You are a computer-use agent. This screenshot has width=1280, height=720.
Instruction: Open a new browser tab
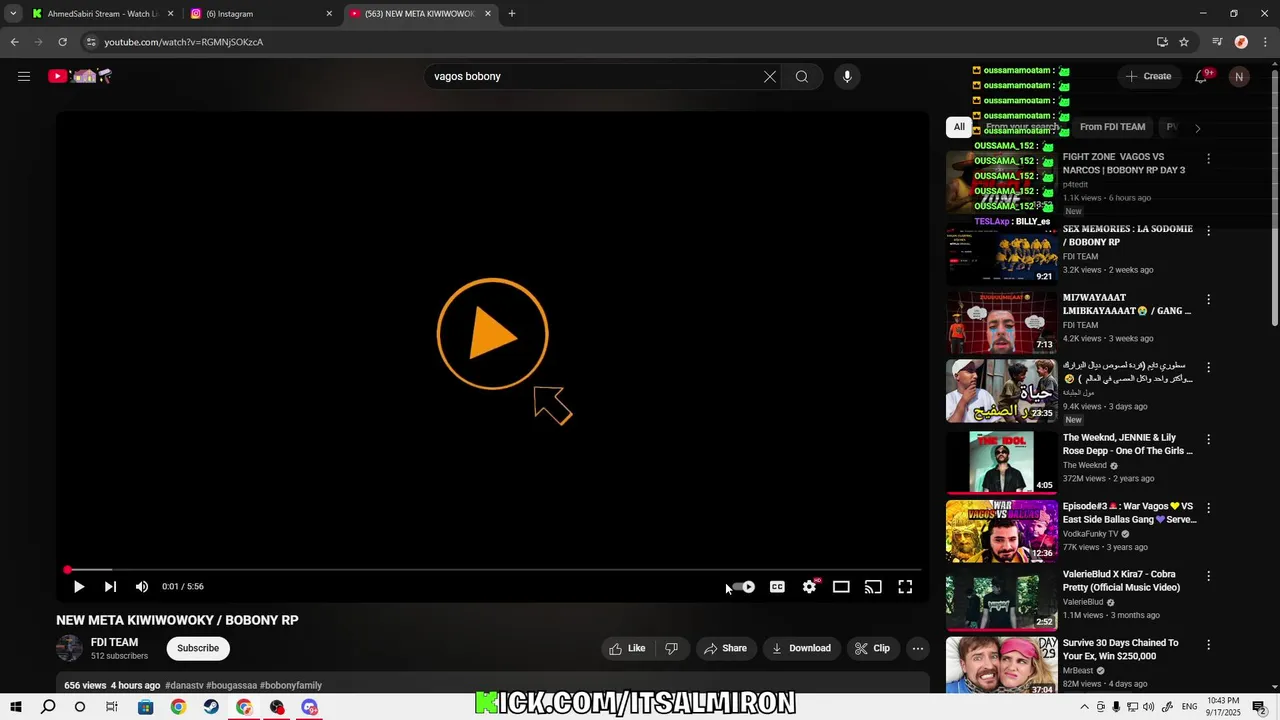coord(512,14)
